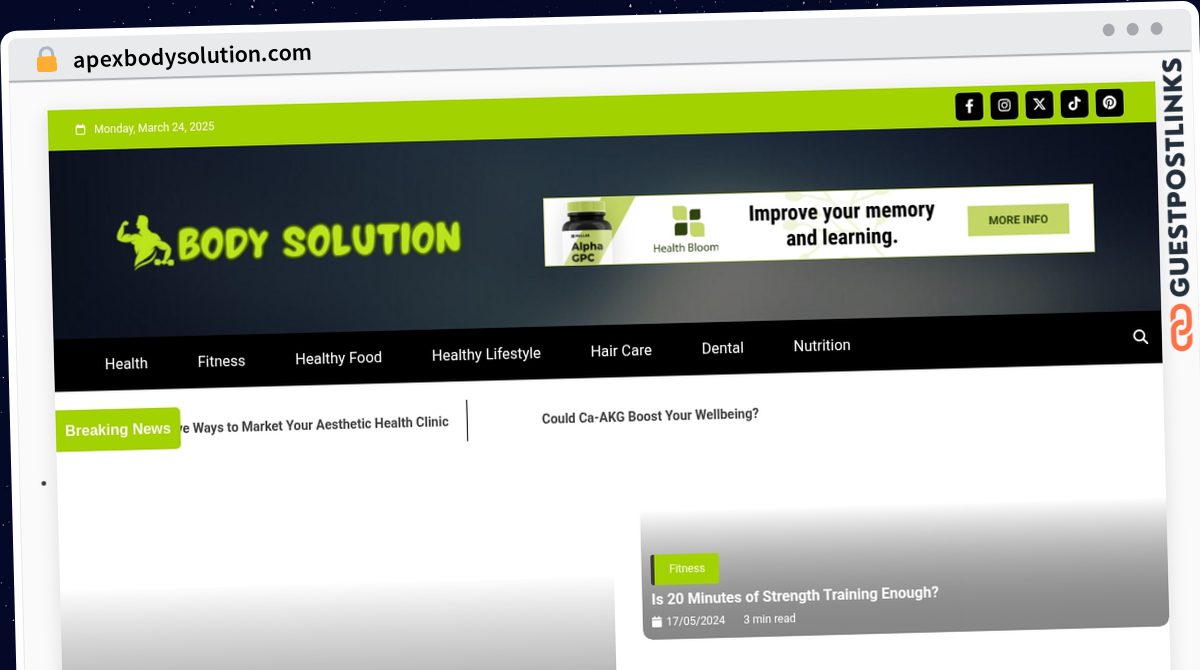Click the calendar icon beside Monday date
Viewport: 1200px width, 670px height.
click(80, 130)
